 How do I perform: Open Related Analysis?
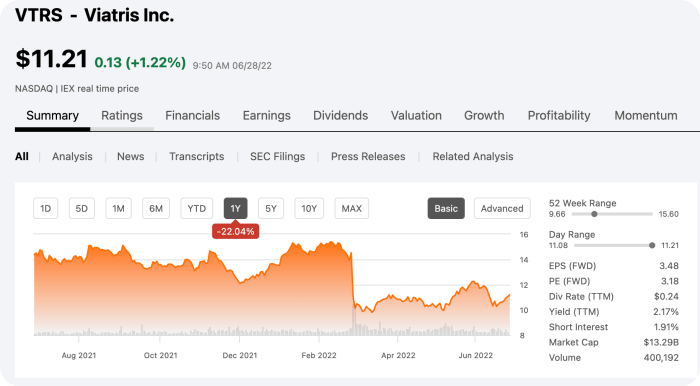point(473,157)
